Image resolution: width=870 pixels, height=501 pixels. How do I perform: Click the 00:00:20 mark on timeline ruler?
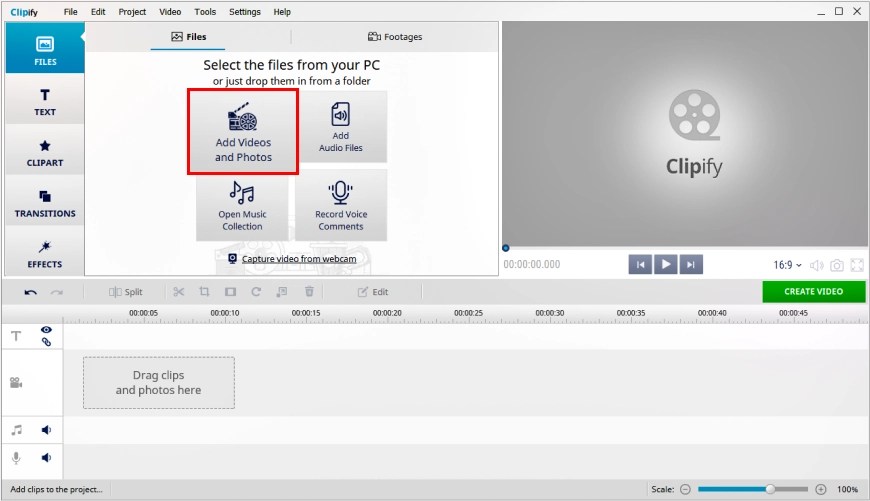pos(387,313)
